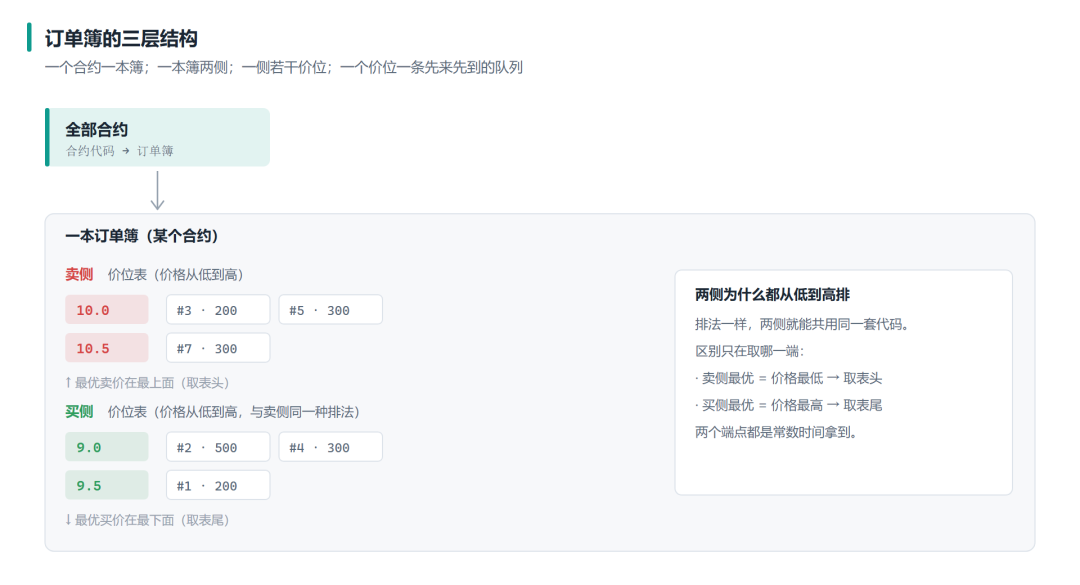Click the 订单簿的三层结构 page heading

pos(121,39)
